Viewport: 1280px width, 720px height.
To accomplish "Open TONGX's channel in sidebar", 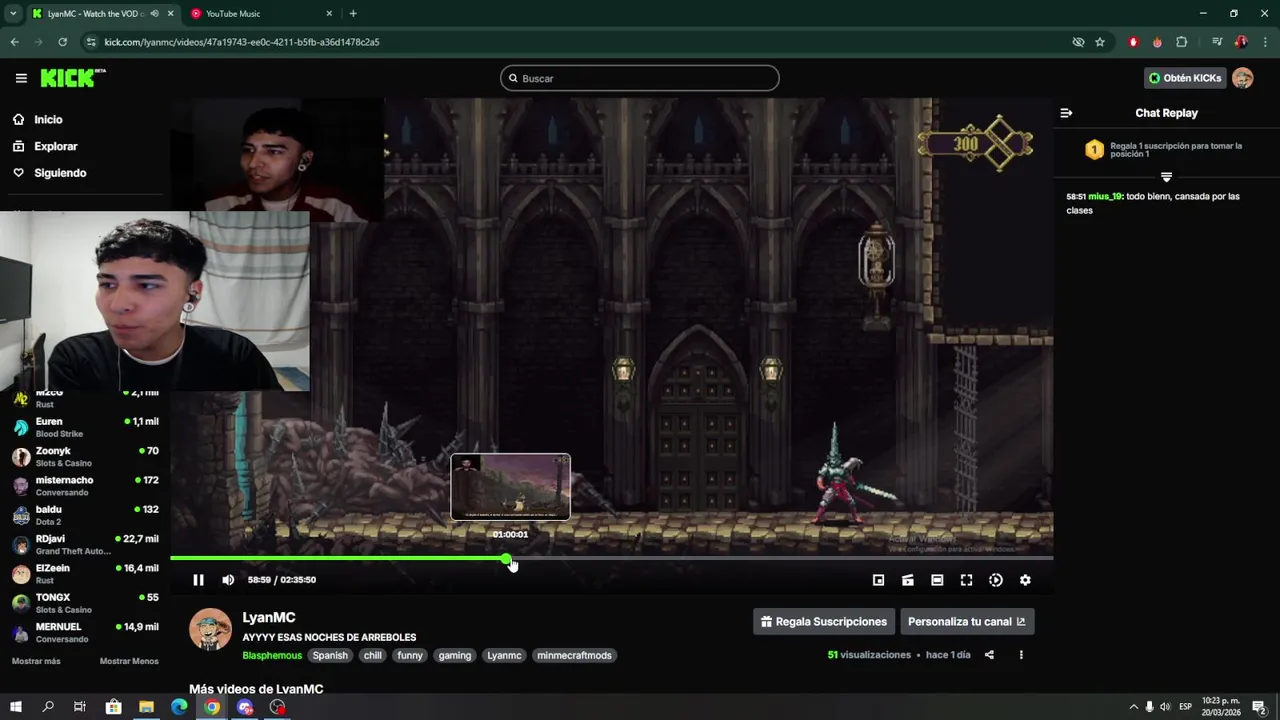I will tap(85, 603).
